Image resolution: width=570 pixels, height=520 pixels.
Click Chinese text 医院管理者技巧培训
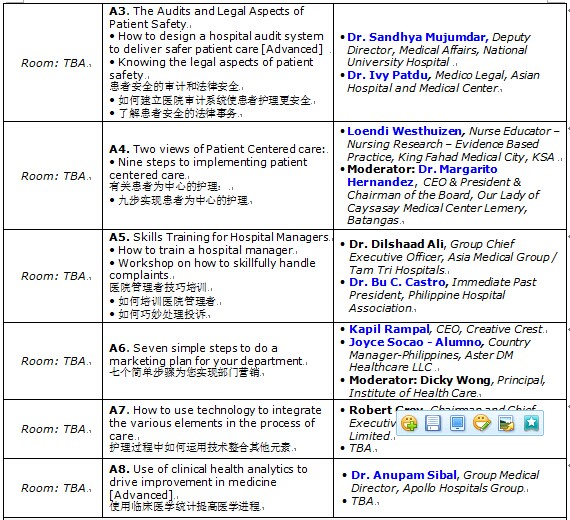(158, 288)
